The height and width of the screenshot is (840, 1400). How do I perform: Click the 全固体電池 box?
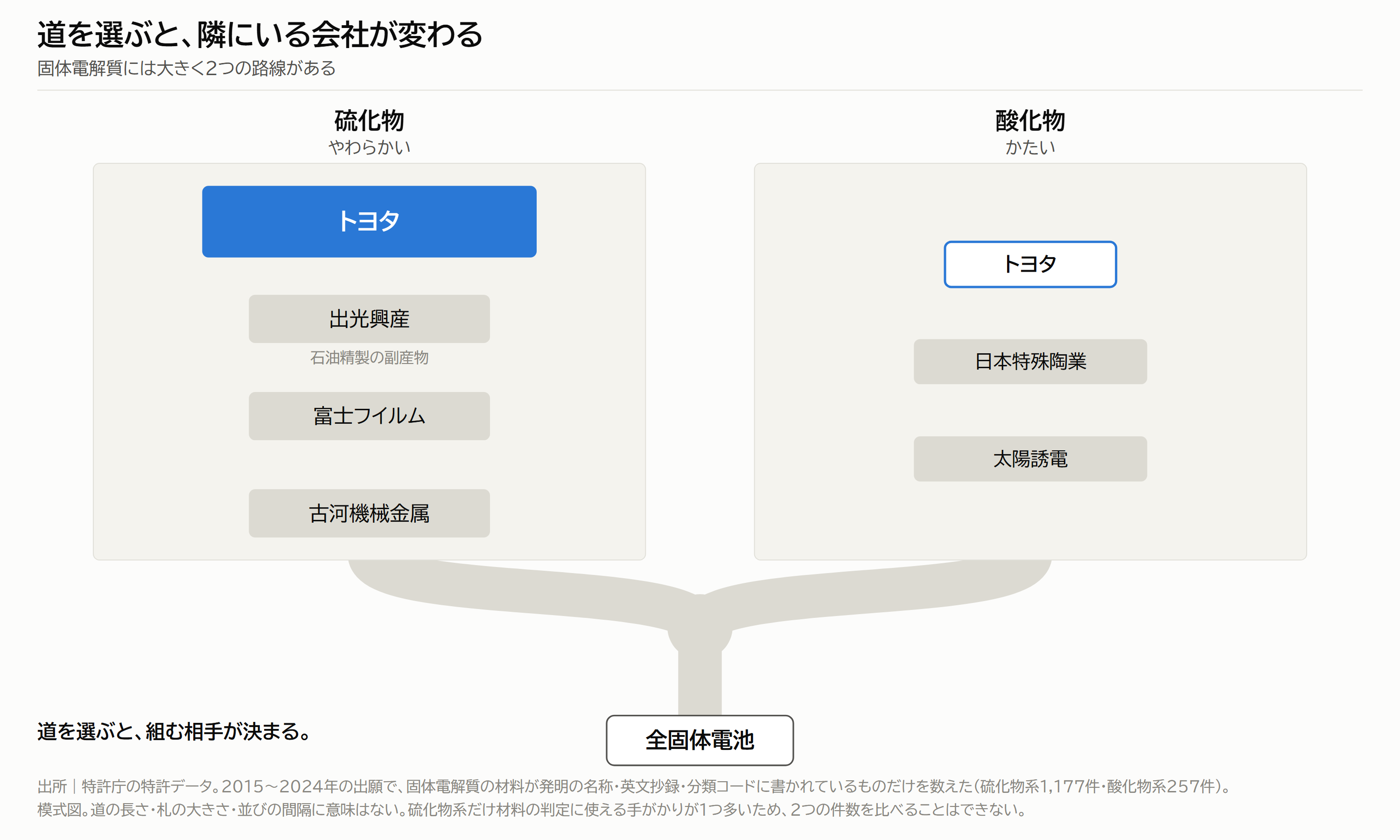[700, 741]
